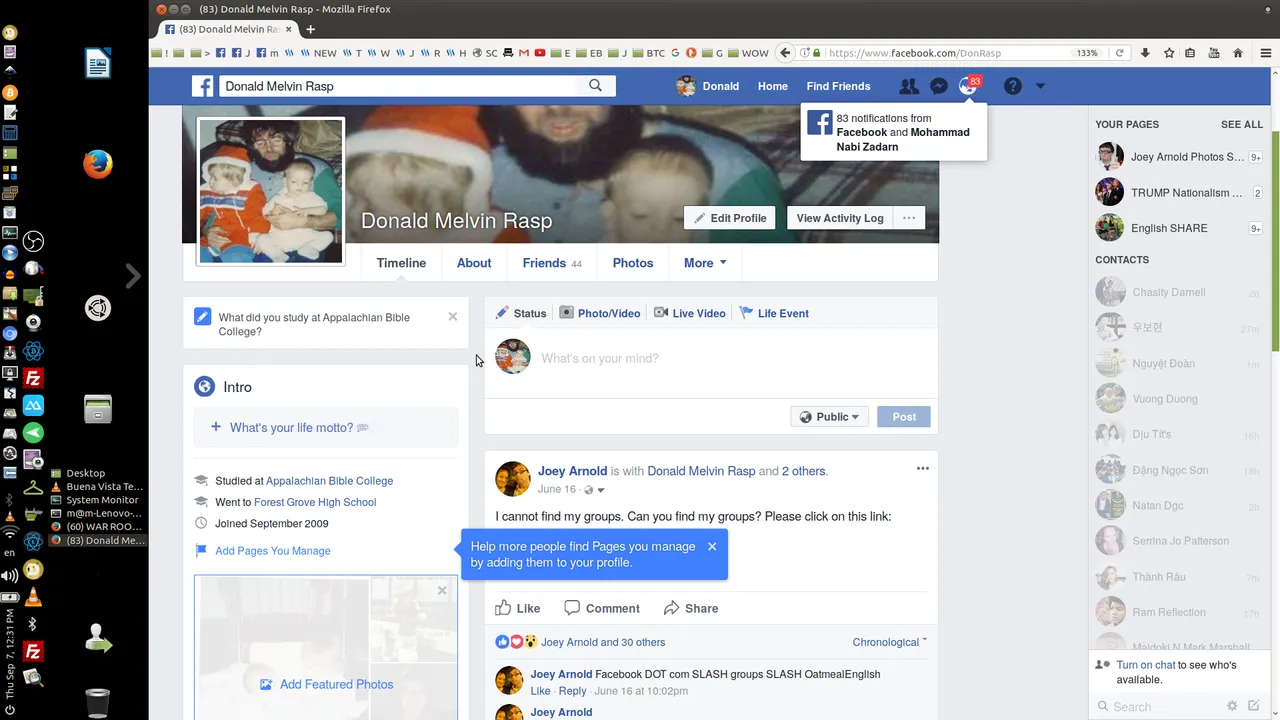The width and height of the screenshot is (1280, 720).
Task: Select the Life Event composer tab
Action: click(773, 313)
